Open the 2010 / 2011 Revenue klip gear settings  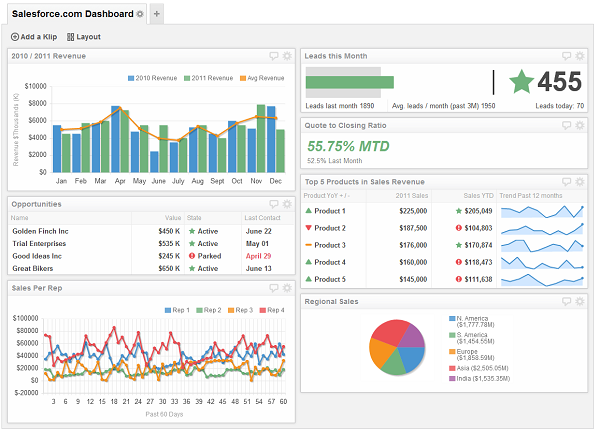[x=287, y=56]
